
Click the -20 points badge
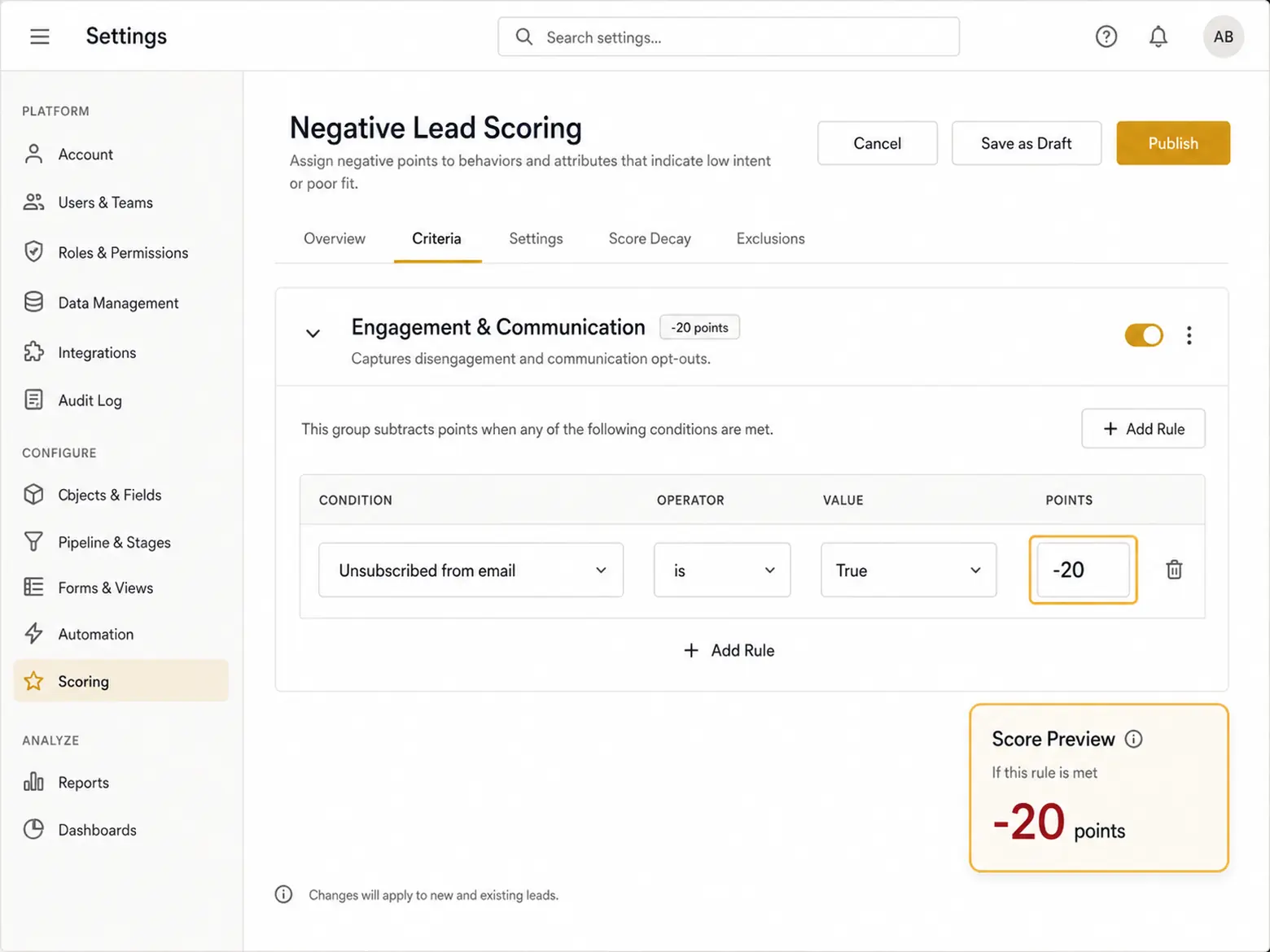coord(699,327)
